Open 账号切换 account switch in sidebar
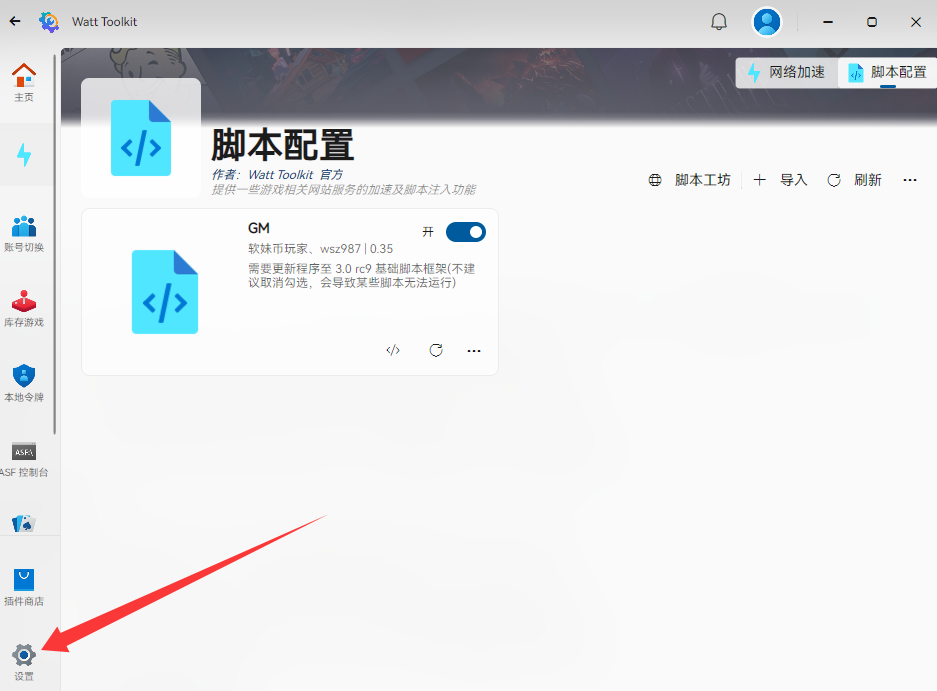 pyautogui.click(x=24, y=234)
